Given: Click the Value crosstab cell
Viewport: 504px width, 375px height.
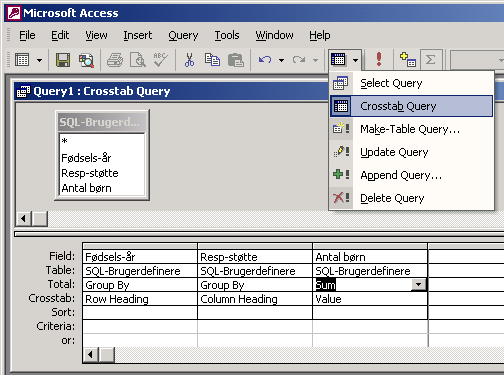Looking at the screenshot, I should tap(370, 299).
